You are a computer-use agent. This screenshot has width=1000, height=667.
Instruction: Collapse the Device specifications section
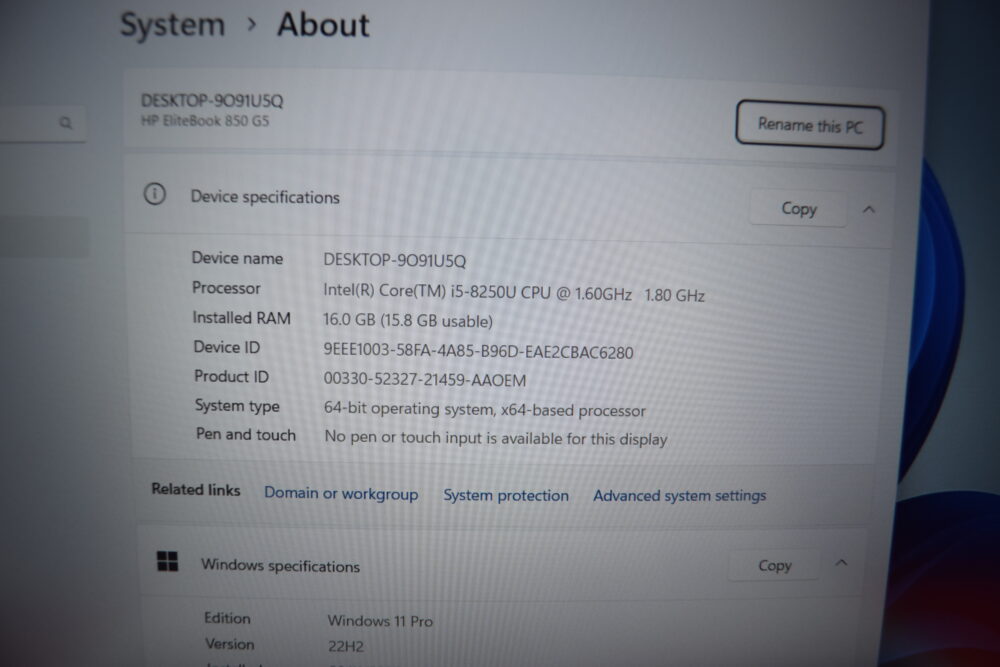(869, 209)
